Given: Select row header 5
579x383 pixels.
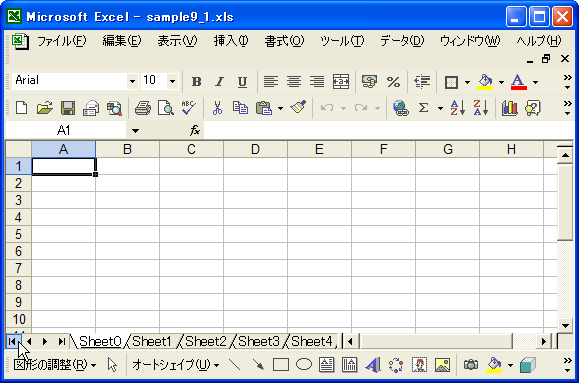Looking at the screenshot, I should coord(18,234).
